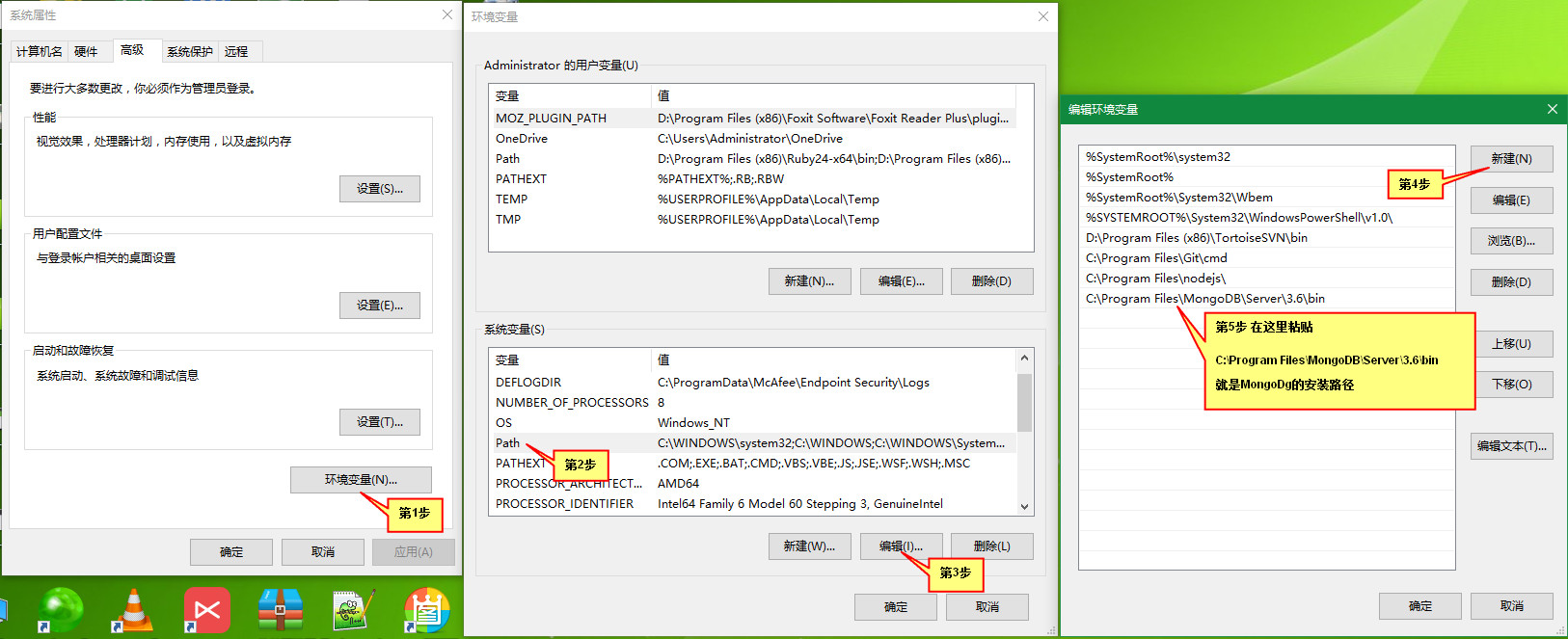This screenshot has height=639, width=1568.
Task: Select the PATHEXT user variable with .RB;.RBW
Action: (753, 179)
